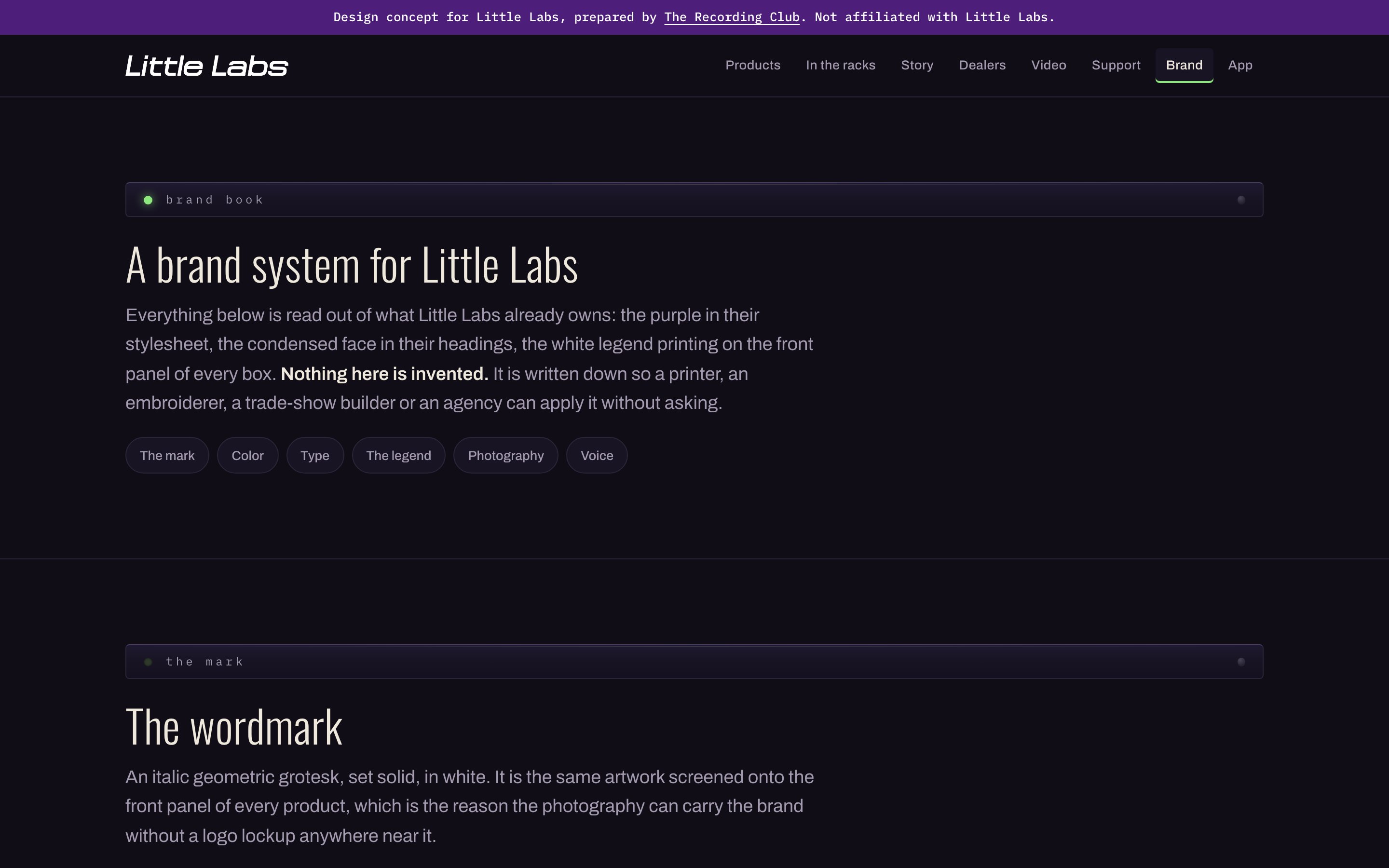Click the 'brand book' label text
The height and width of the screenshot is (868, 1389).
pos(215,200)
